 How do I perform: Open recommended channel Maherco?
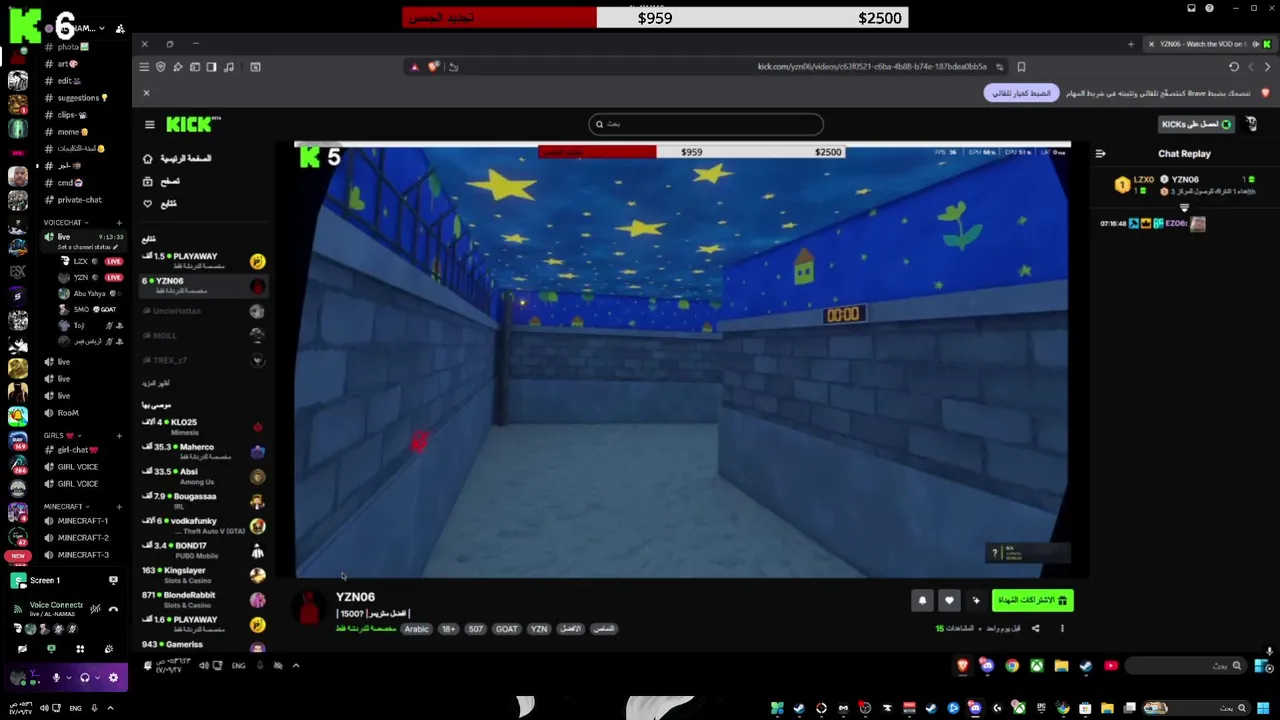pos(203,452)
